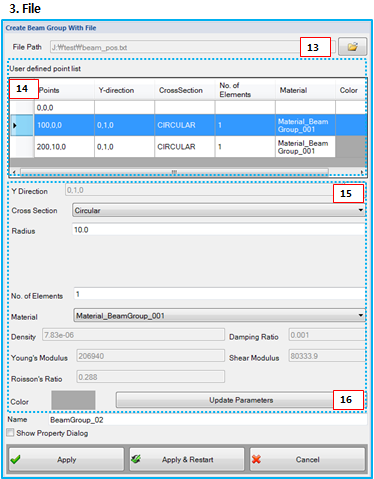
Task: Click the Radius input field
Action: point(219,230)
